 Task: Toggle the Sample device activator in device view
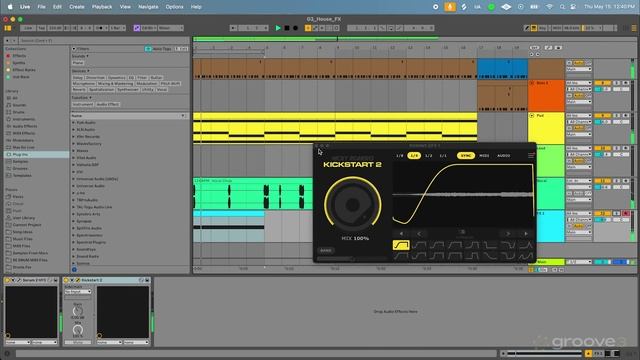(x=7, y=280)
